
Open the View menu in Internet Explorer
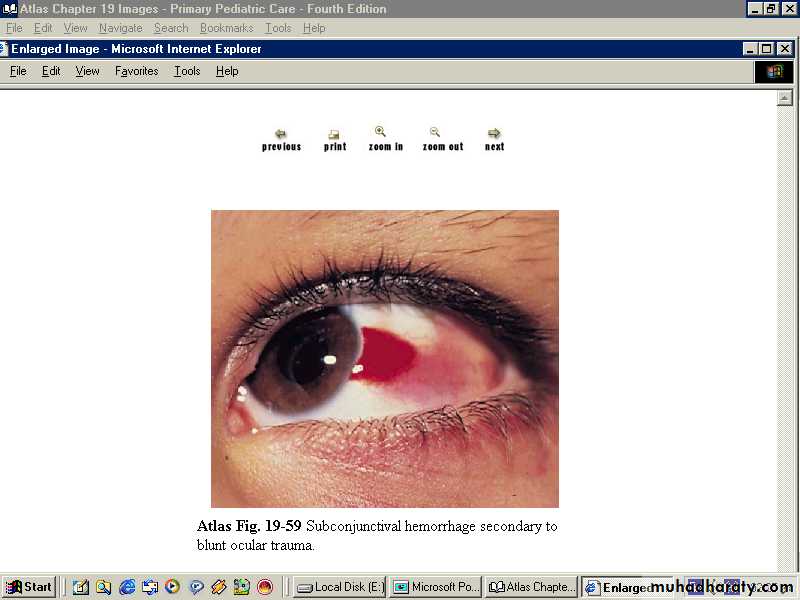[87, 71]
